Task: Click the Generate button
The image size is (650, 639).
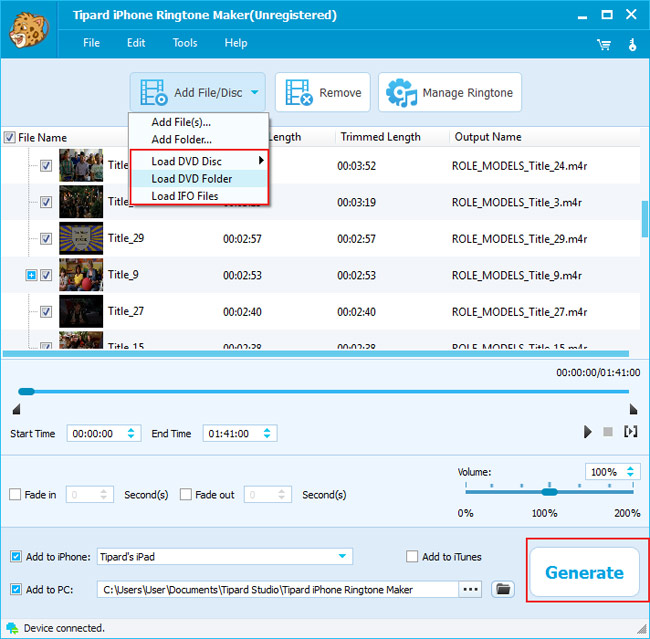Action: pos(585,572)
